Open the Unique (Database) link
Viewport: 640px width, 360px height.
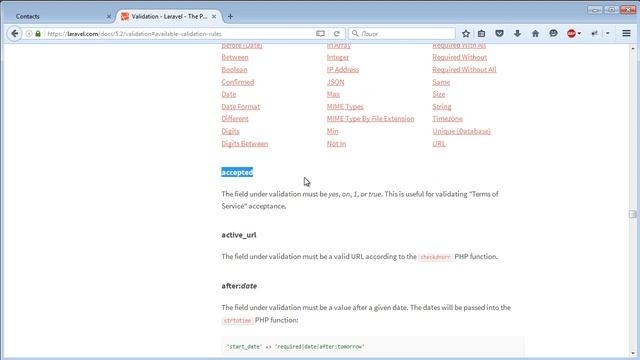(461, 131)
